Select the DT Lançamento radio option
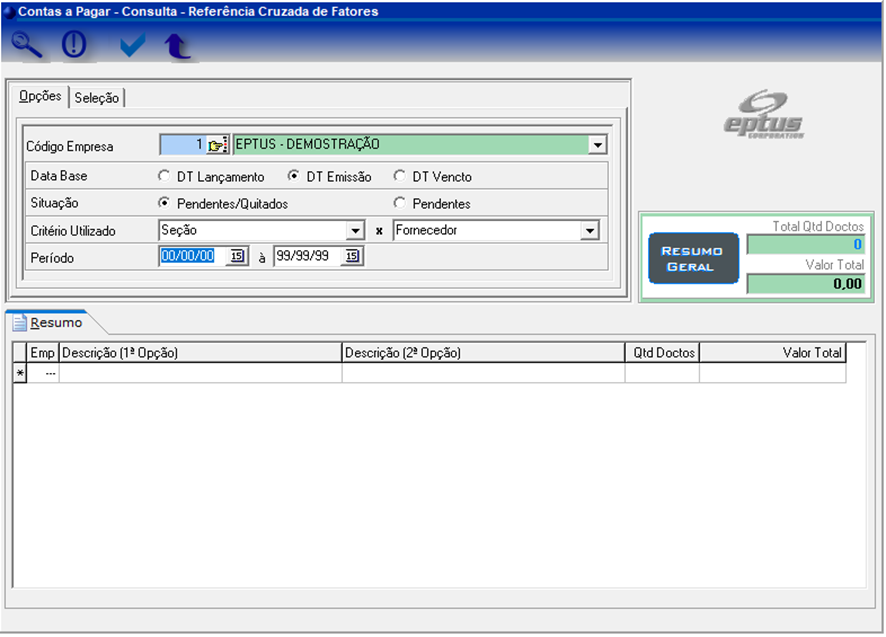This screenshot has width=886, height=637. pyautogui.click(x=164, y=177)
